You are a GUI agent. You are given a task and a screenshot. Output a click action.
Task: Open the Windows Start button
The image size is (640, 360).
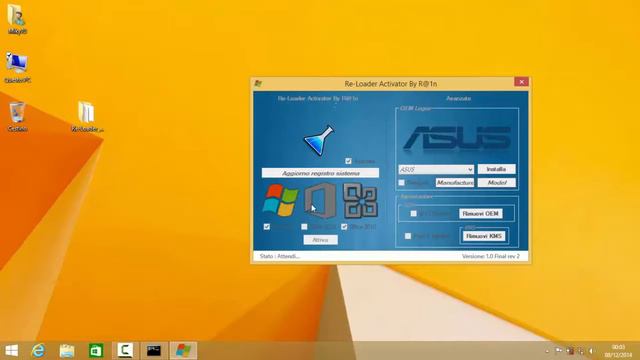click(11, 351)
